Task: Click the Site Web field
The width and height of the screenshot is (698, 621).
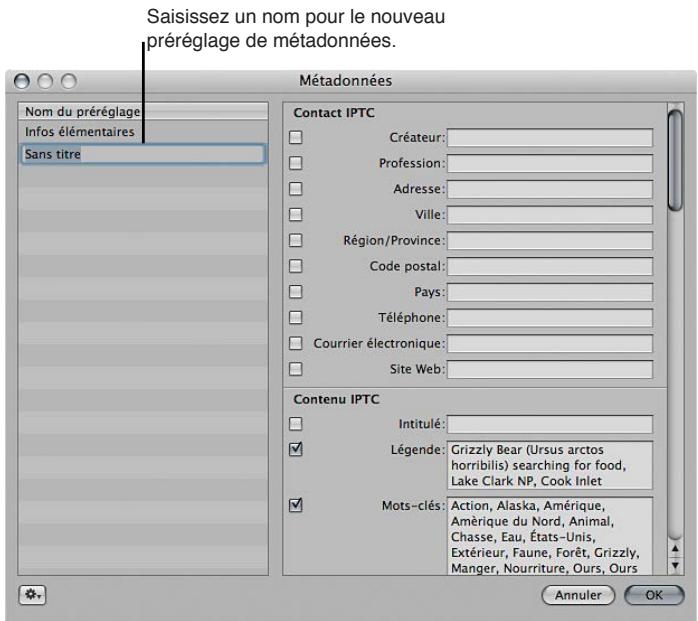Action: pyautogui.click(x=550, y=369)
